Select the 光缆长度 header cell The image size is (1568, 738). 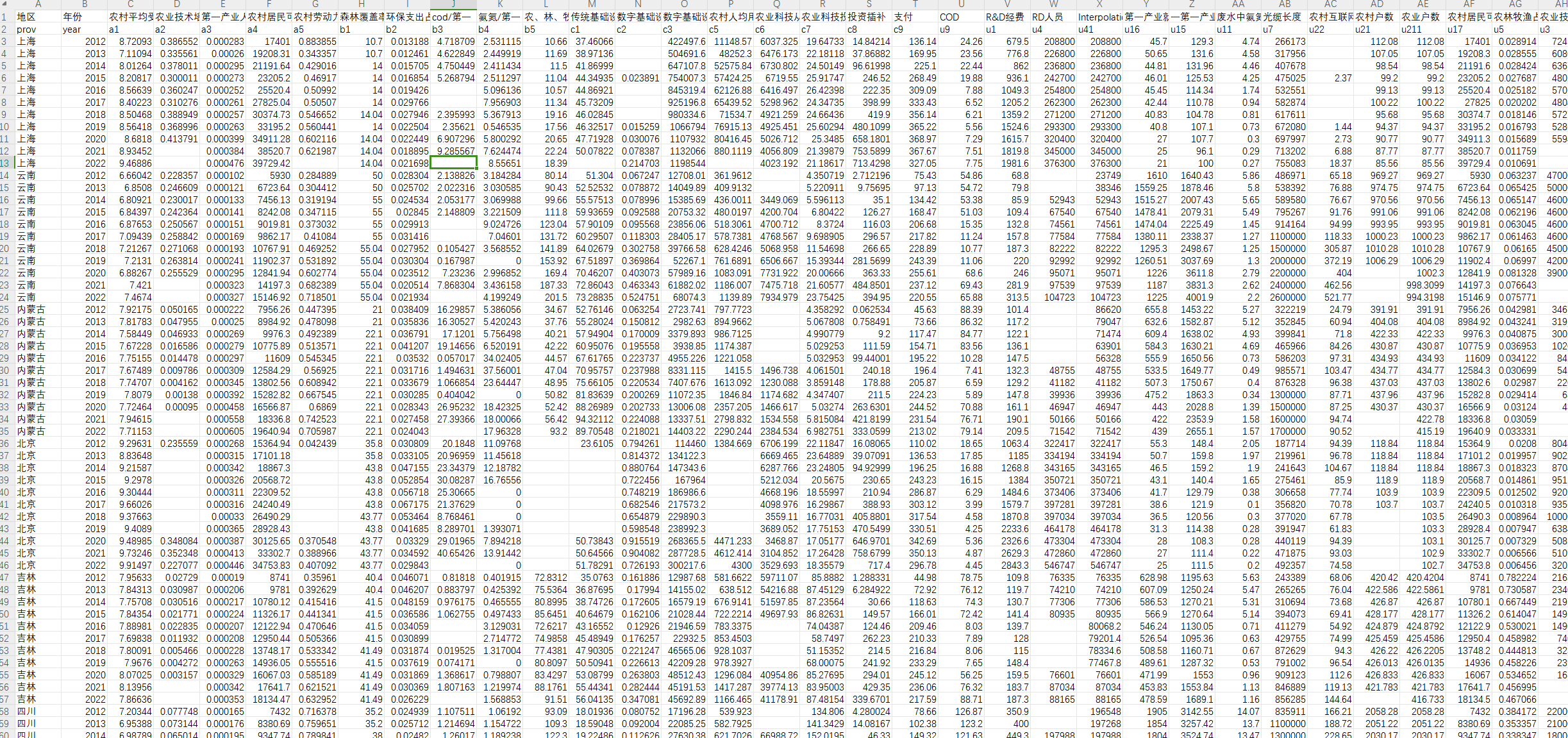click(x=1284, y=17)
